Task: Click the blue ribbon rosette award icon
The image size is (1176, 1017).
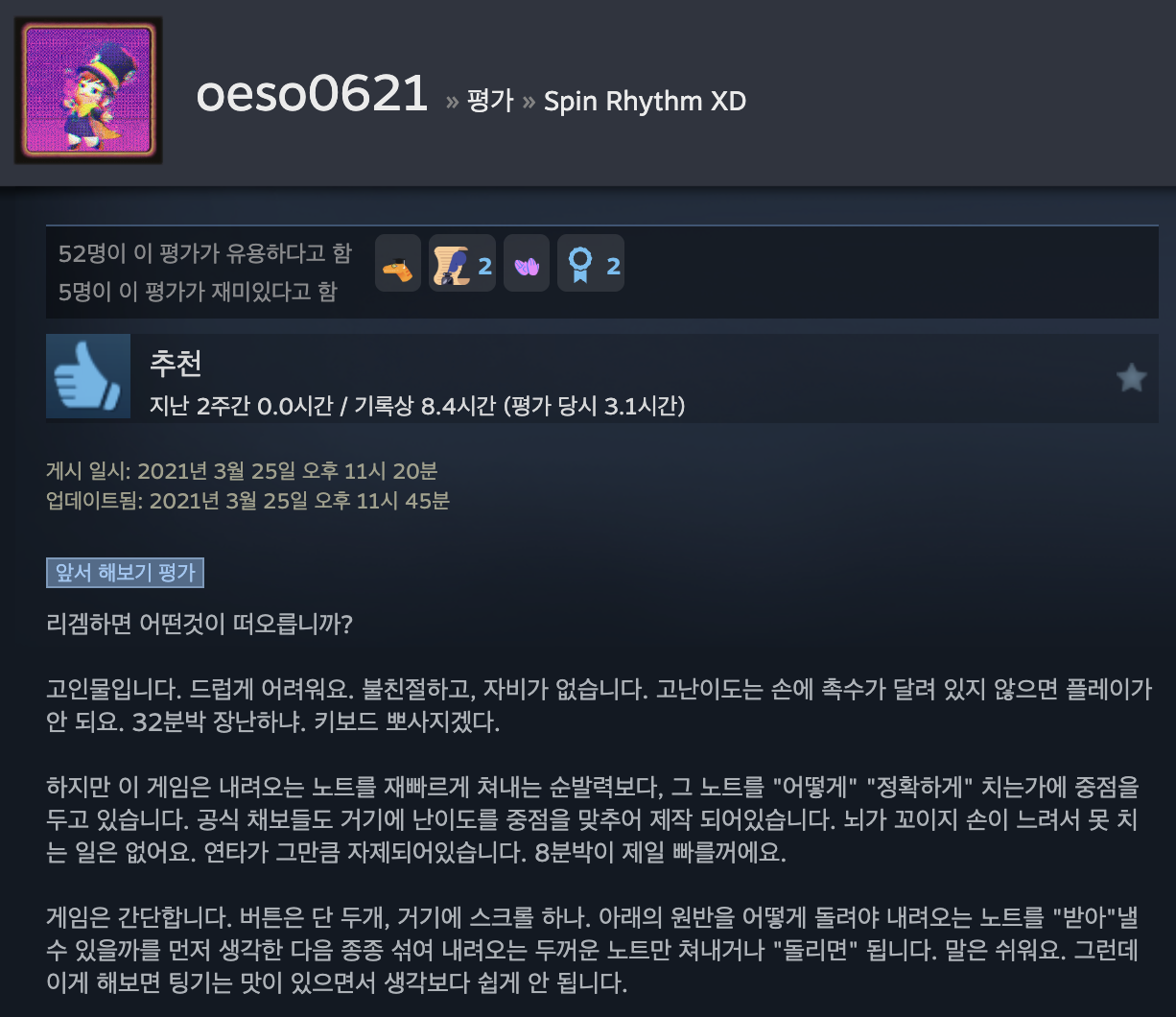Action: click(581, 264)
